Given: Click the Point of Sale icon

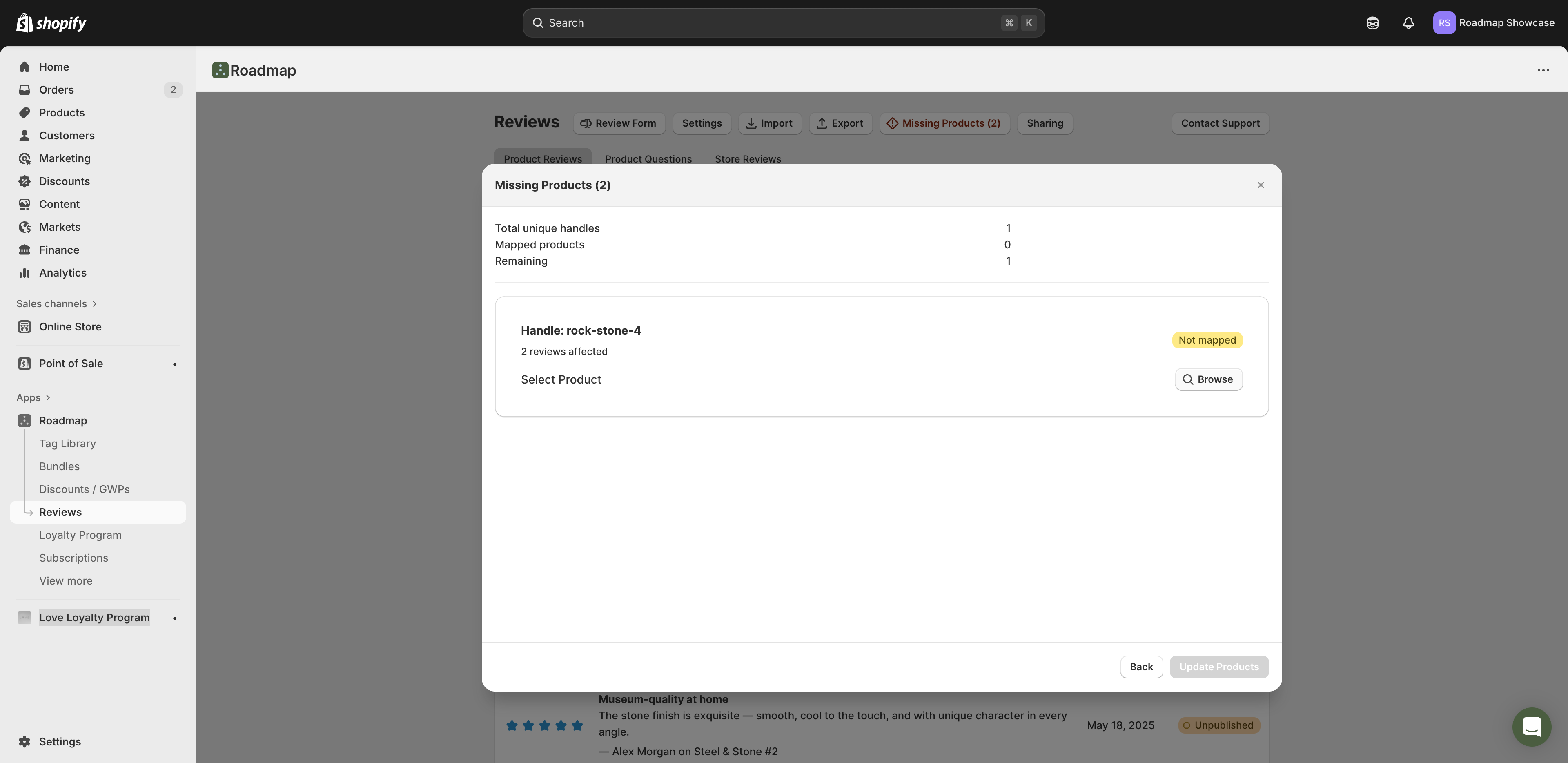Looking at the screenshot, I should click(x=24, y=364).
